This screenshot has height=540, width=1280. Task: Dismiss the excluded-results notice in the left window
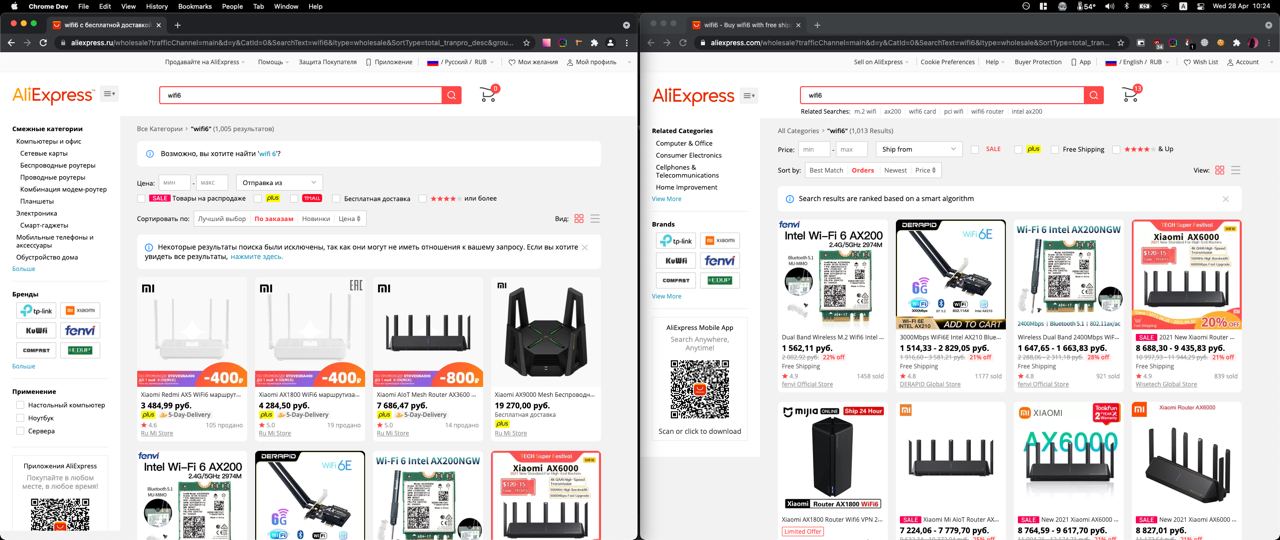pyautogui.click(x=585, y=246)
